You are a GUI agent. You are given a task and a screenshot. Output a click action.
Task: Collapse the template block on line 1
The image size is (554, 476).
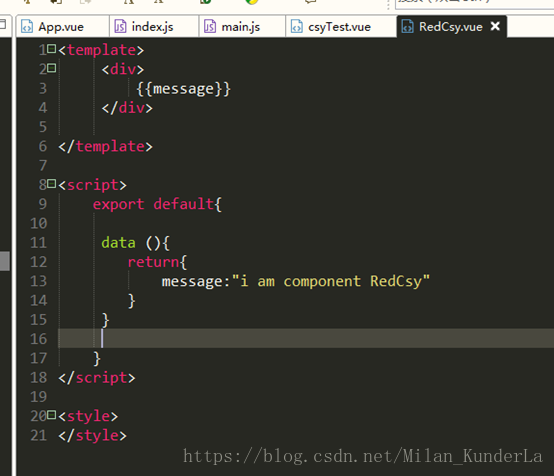[x=52, y=48]
